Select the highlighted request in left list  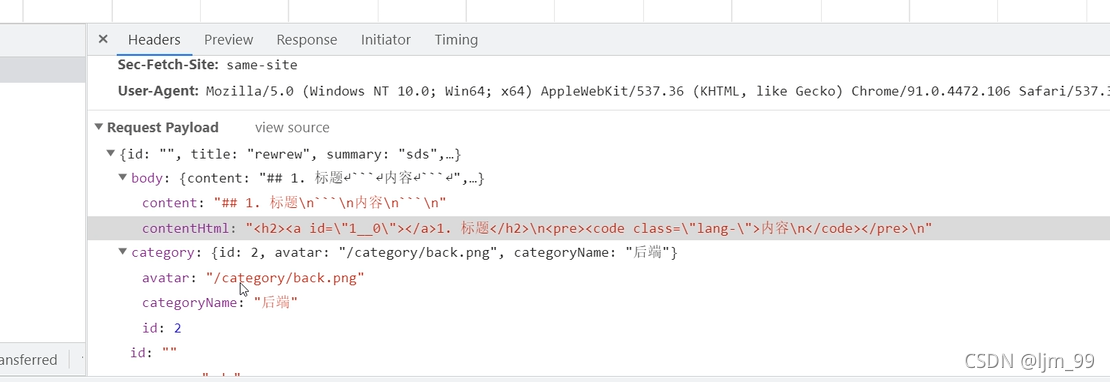[x=42, y=70]
